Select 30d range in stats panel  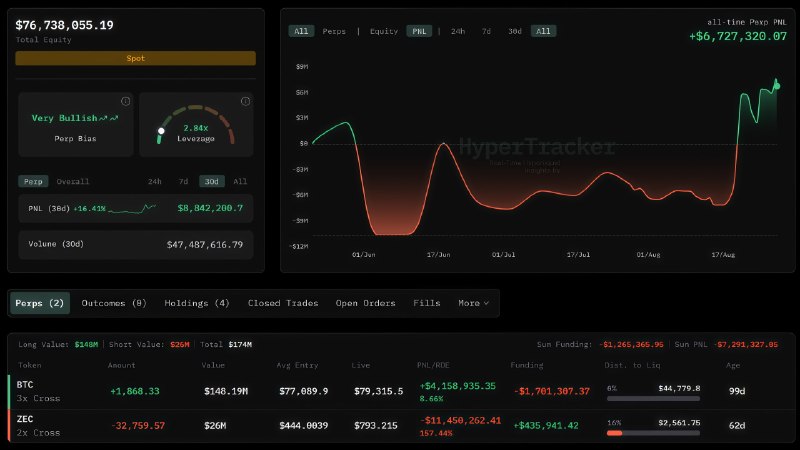[211, 181]
